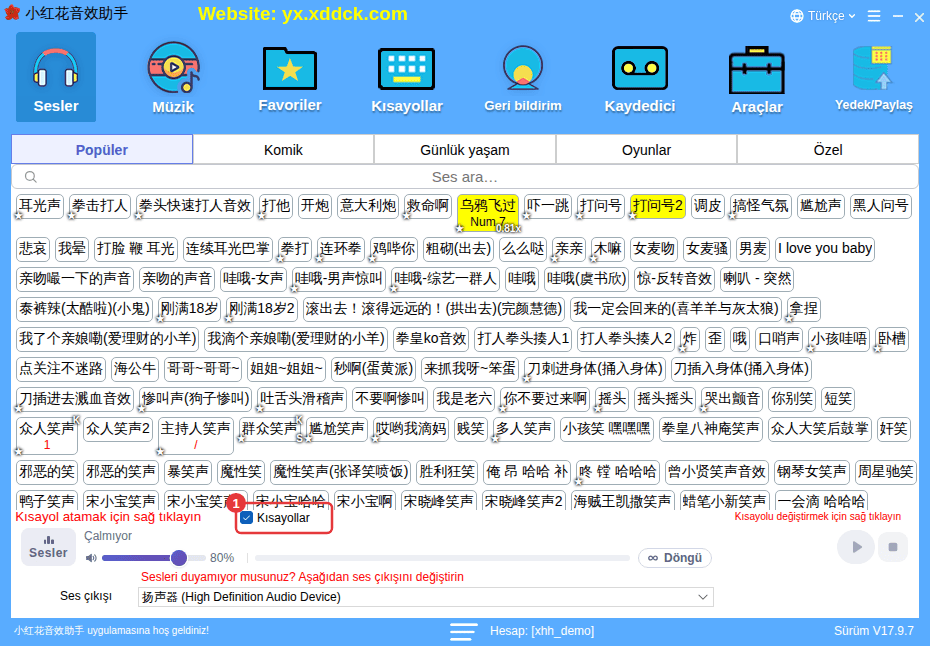Click the Hesap: [xhh_demo] account text
Image resolution: width=930 pixels, height=646 pixels.
pyautogui.click(x=542, y=631)
